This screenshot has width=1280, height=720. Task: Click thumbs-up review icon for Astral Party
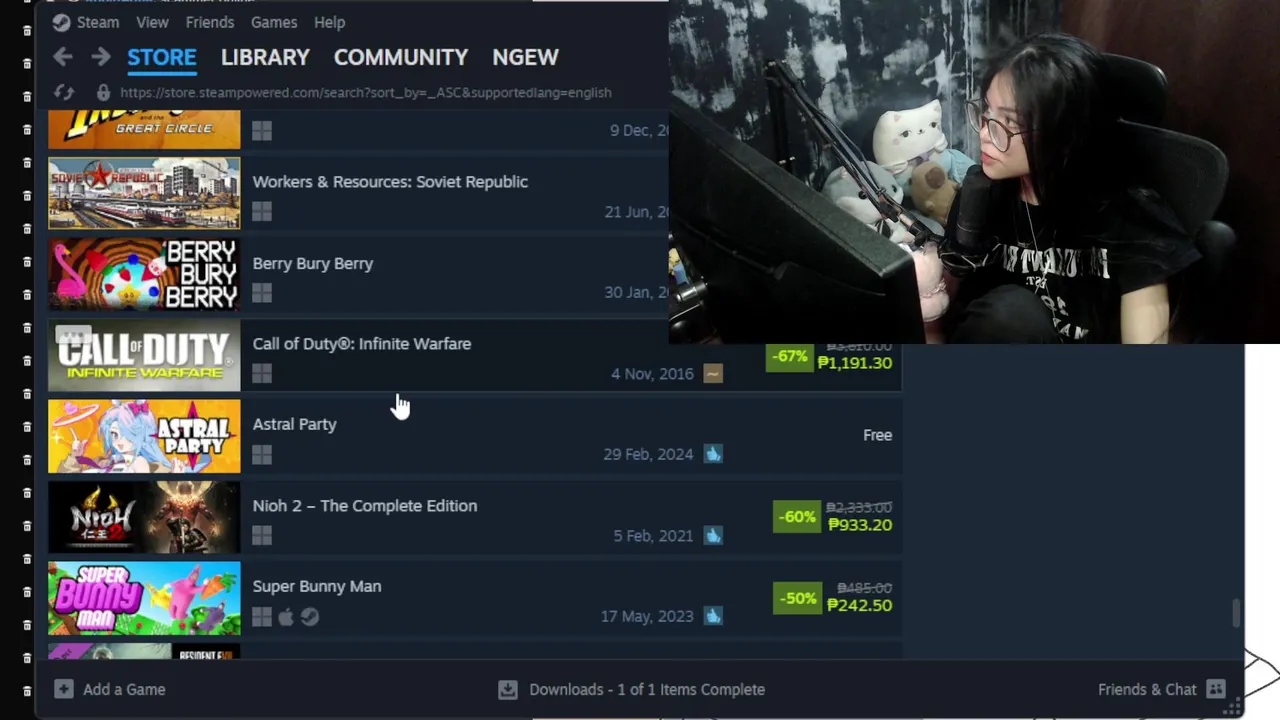[x=713, y=454]
